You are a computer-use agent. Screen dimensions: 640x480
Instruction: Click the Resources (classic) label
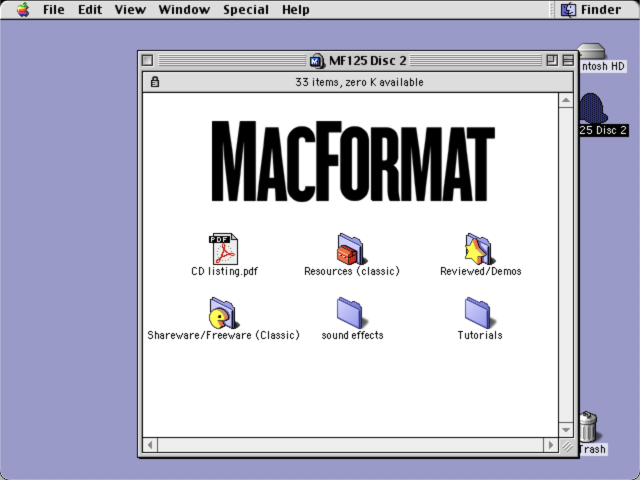tap(351, 271)
